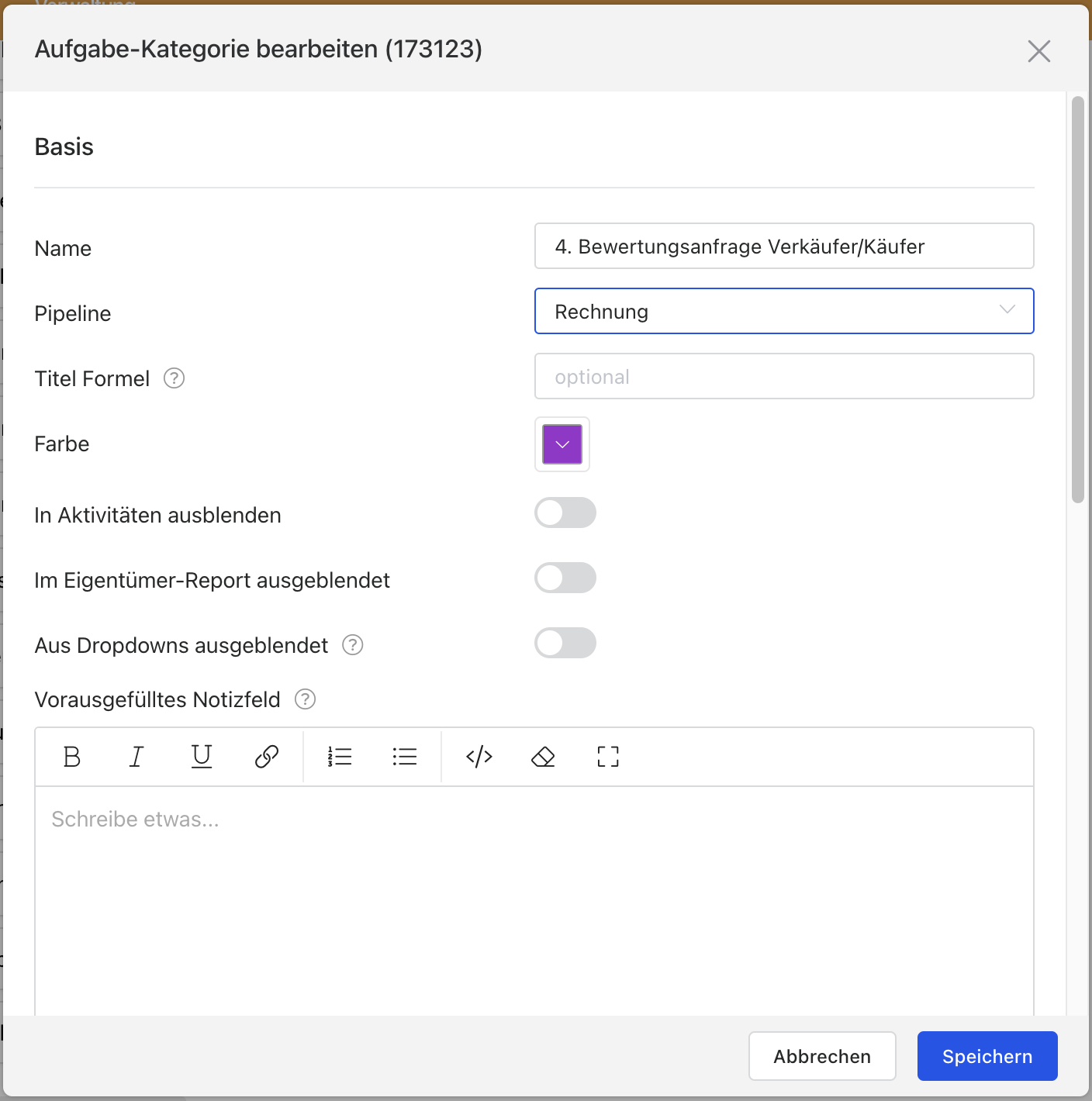The image size is (1092, 1101).
Task: Open the Pipeline dropdown showing Rechnung
Action: tap(784, 311)
